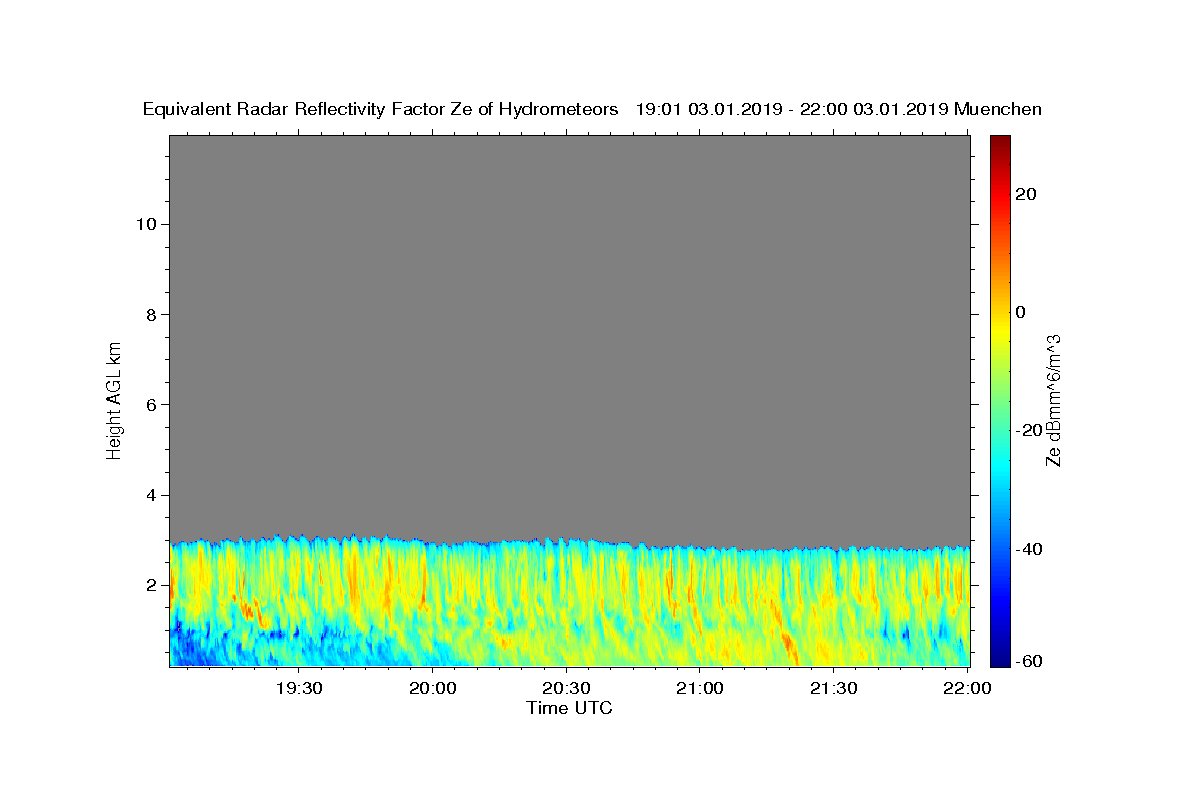Click the '20:00' time tick label
Image resolution: width=1200 pixels, height=800 pixels.
[x=433, y=688]
